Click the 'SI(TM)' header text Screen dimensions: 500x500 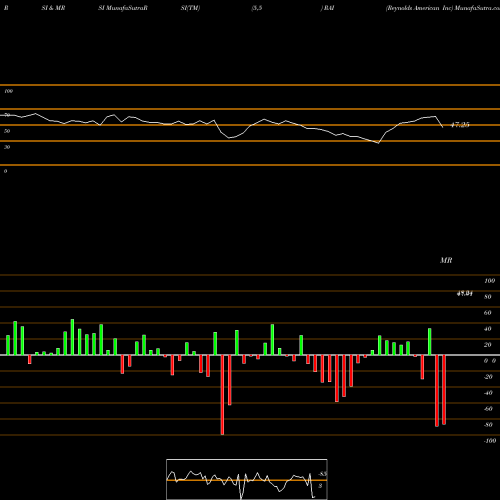pyautogui.click(x=190, y=8)
